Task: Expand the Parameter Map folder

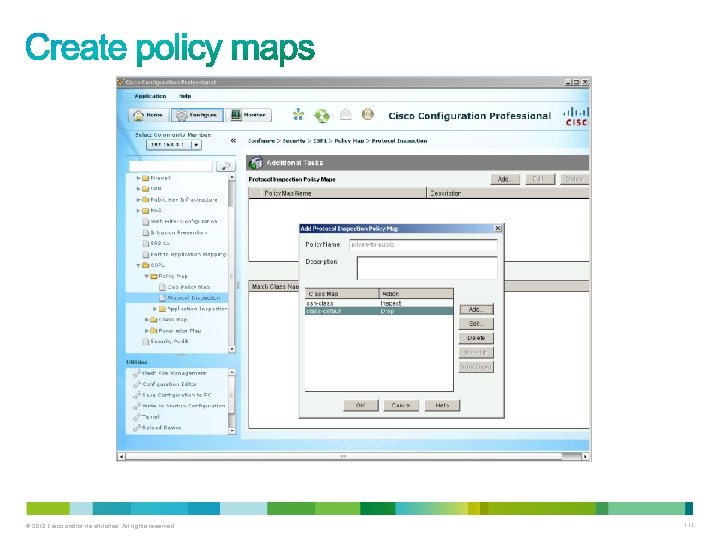Action: pos(146,331)
